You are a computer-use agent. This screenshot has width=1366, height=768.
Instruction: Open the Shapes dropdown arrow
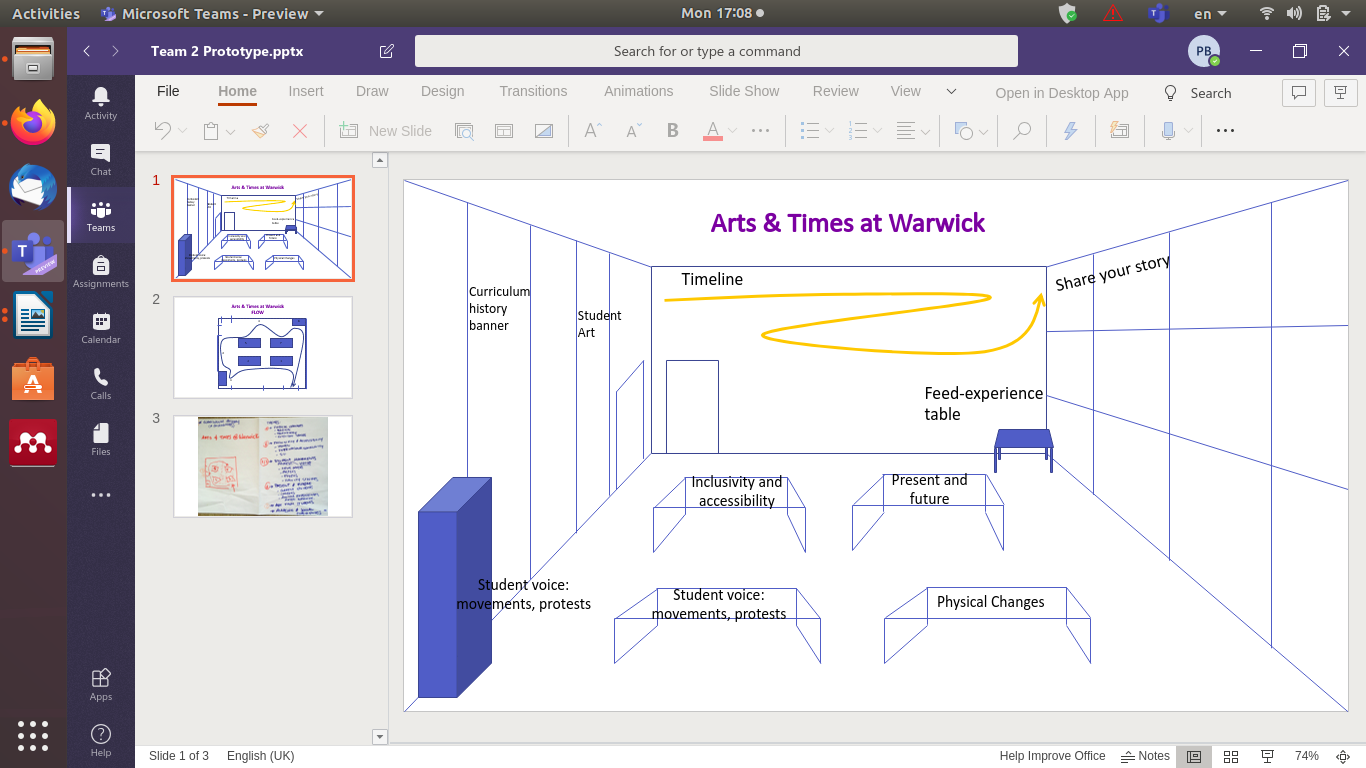coord(984,131)
